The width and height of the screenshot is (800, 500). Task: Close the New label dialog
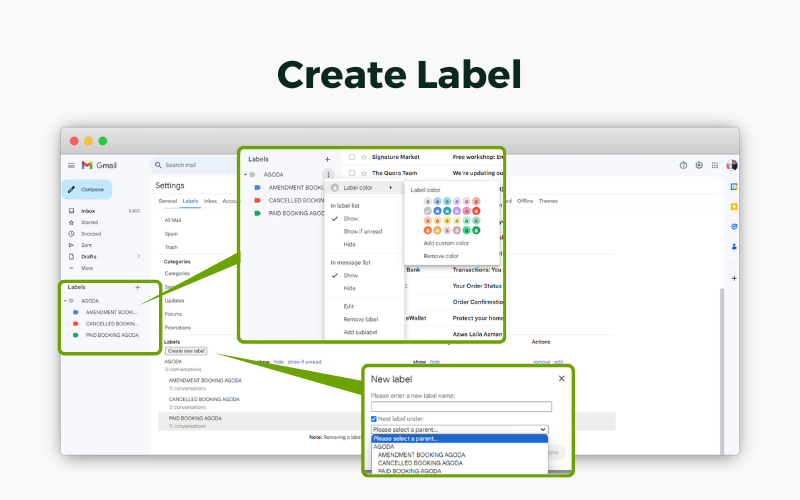[x=561, y=378]
